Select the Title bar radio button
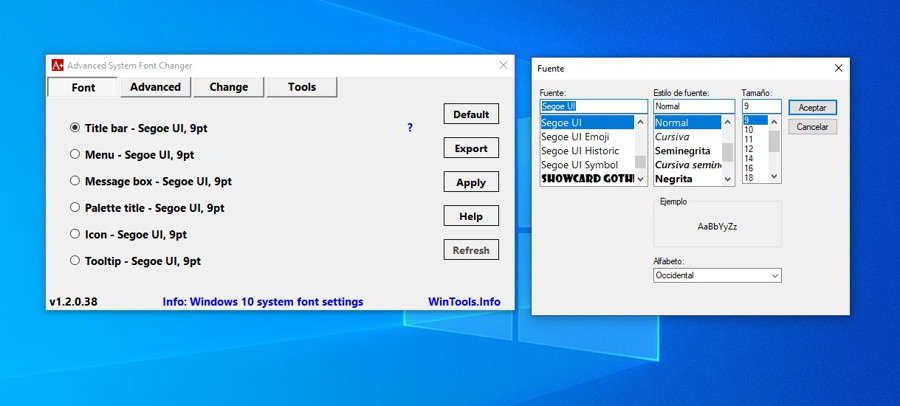Screen dimensions: 900x406 coord(75,128)
